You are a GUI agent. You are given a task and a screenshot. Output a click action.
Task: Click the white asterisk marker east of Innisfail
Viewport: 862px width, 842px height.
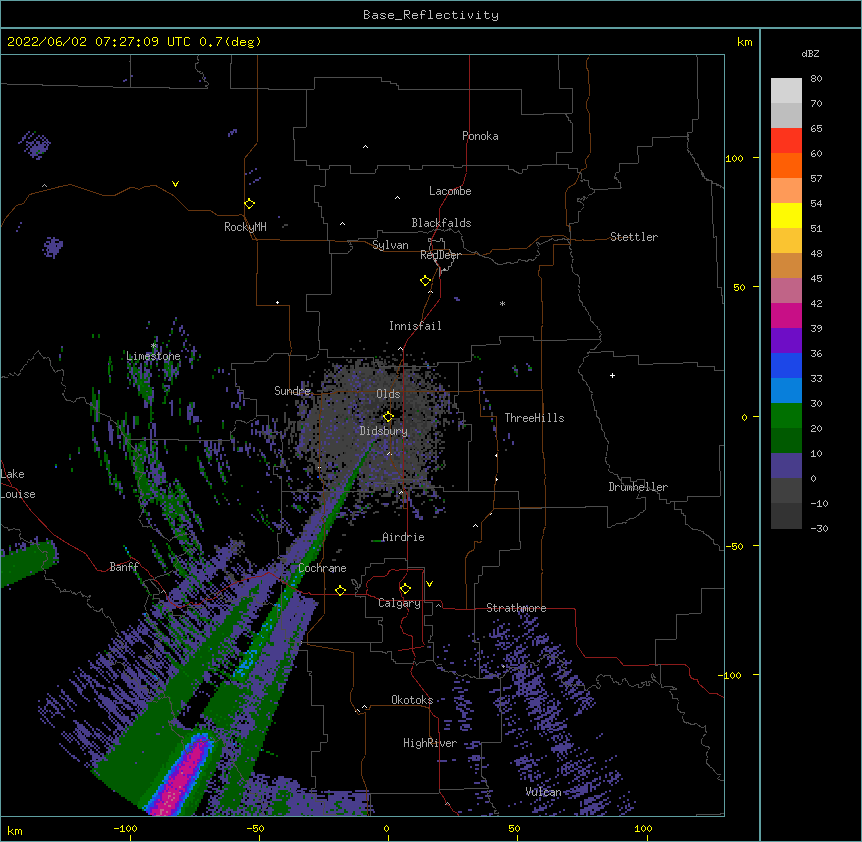pos(502,304)
